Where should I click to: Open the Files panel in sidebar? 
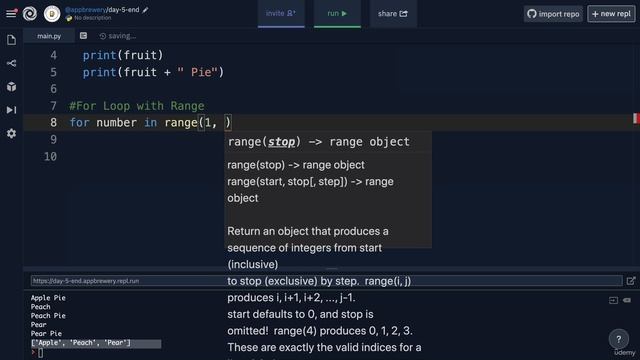(11, 40)
